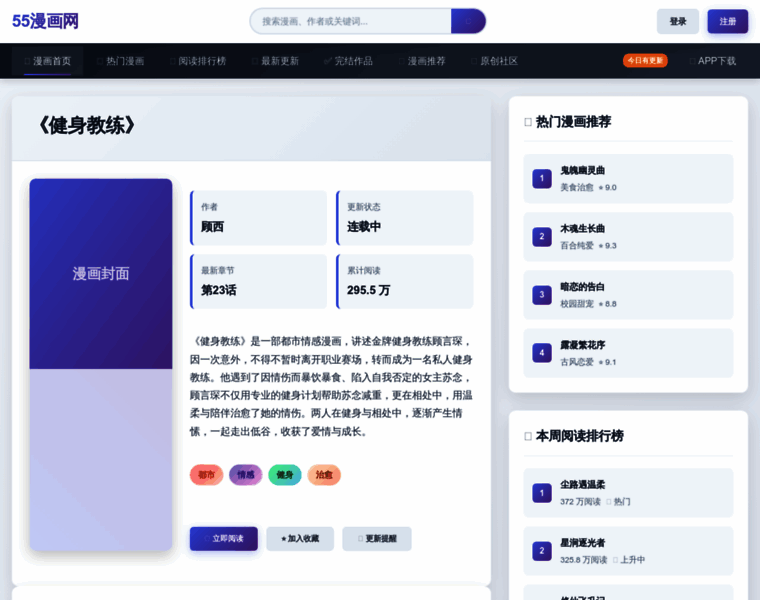This screenshot has height=600, width=760.
Task: Click rank 3 badge for 暗恋的告白
Action: tap(542, 295)
